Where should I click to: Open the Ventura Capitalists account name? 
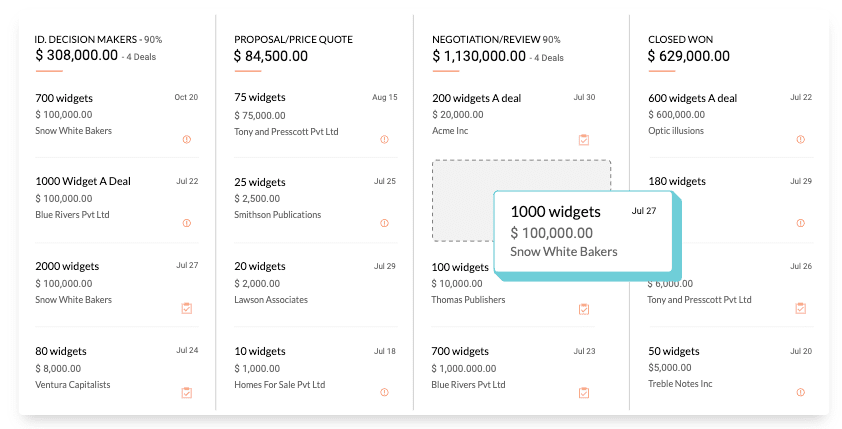[x=73, y=384]
